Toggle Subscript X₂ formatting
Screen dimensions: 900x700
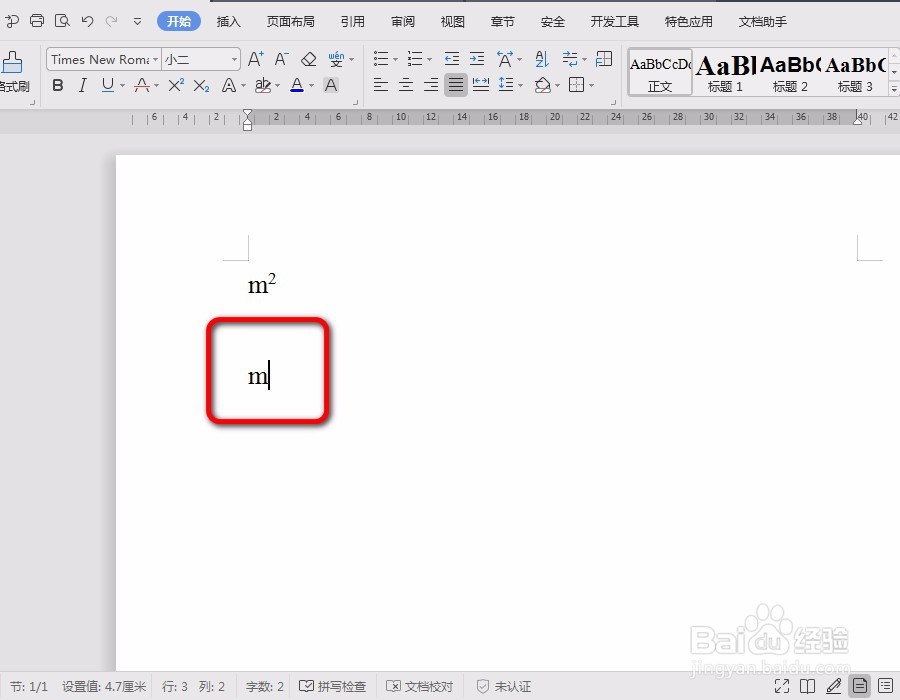click(201, 86)
